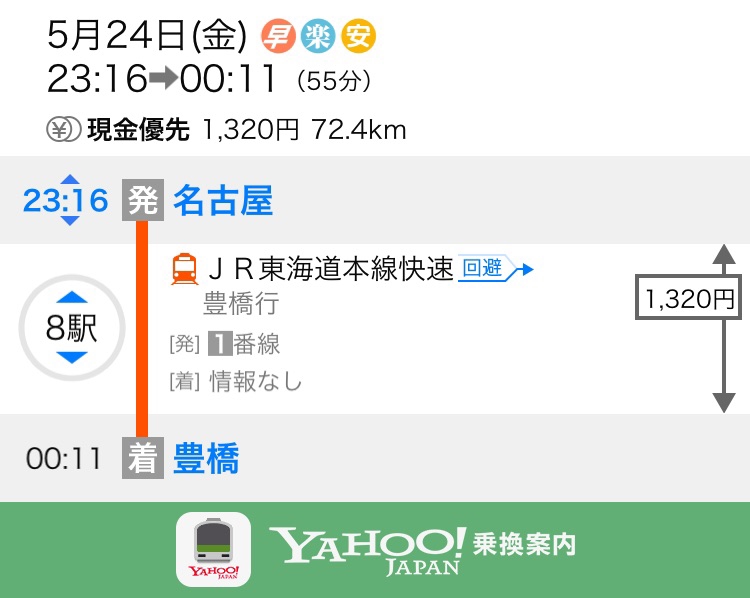Click the Yahoo transit app icon
750x598 pixels.
(x=213, y=550)
